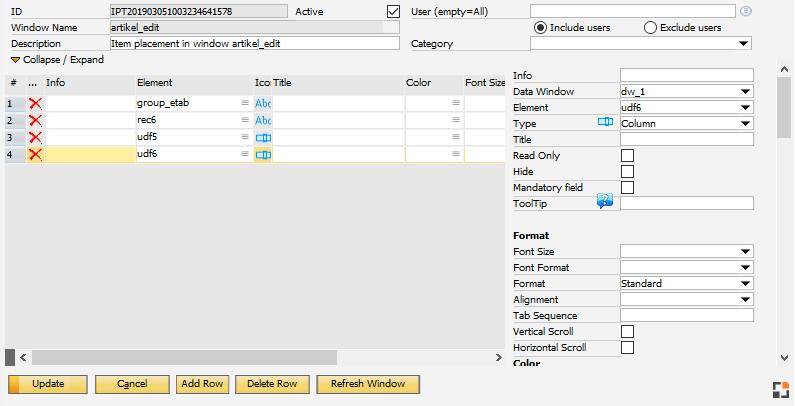The image size is (795, 406).
Task: Open the element list handle for udf6 row
Action: pyautogui.click(x=245, y=154)
